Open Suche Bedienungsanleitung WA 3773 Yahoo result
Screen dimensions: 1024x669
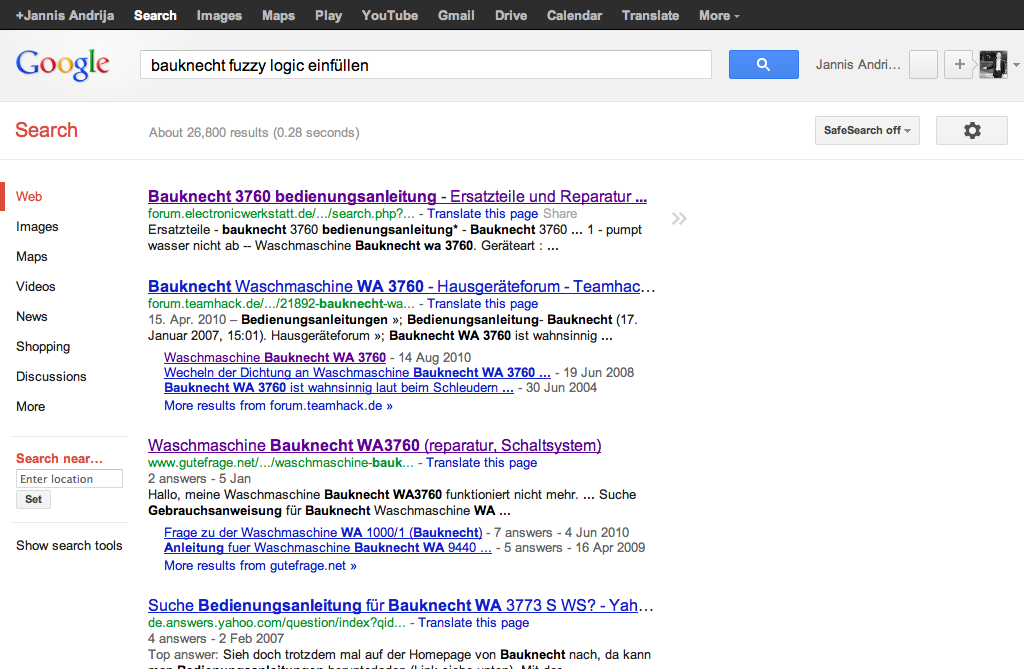click(x=400, y=605)
